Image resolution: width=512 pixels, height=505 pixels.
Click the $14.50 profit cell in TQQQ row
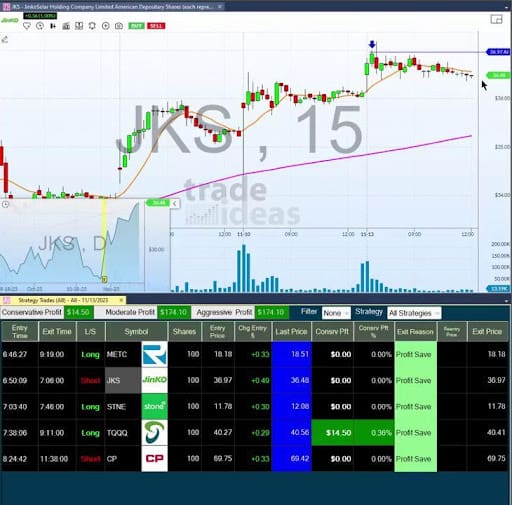pyautogui.click(x=332, y=433)
